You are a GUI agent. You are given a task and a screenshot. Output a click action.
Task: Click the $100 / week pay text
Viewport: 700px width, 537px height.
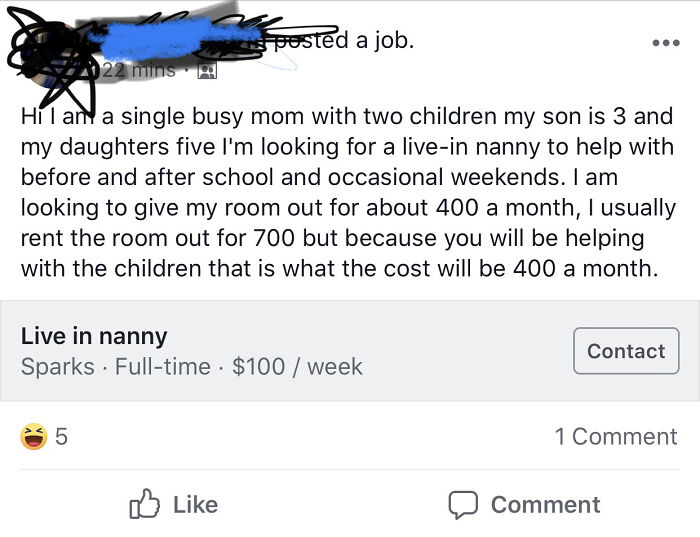click(x=297, y=367)
